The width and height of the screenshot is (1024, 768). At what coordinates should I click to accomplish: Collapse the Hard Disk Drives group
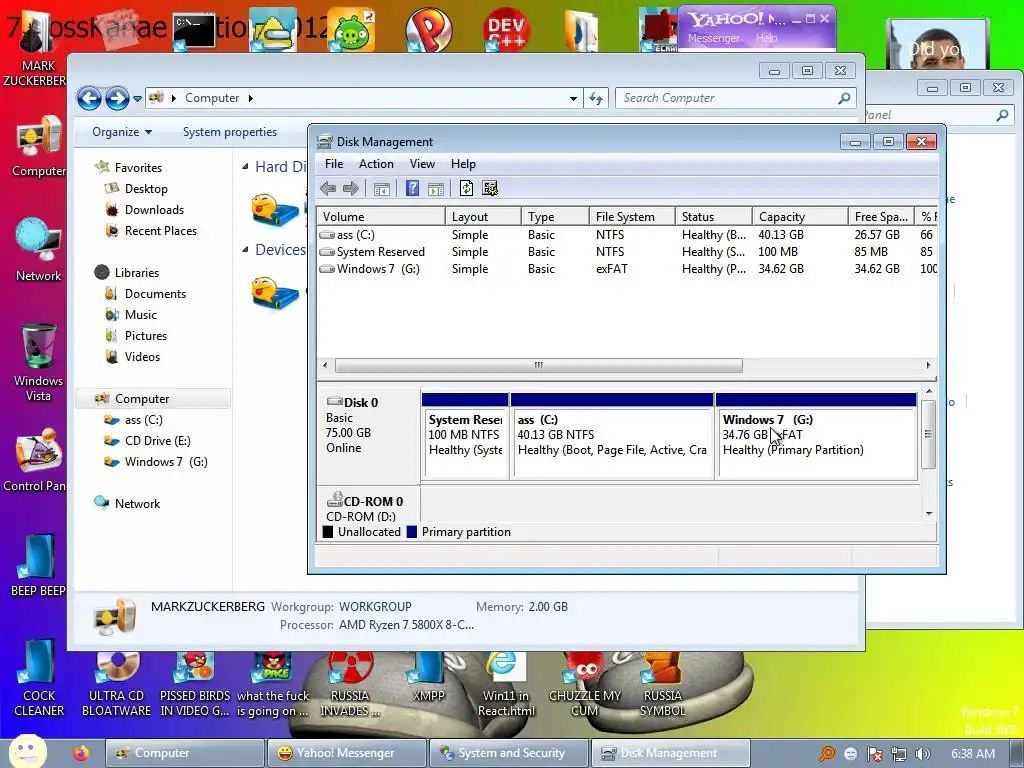(245, 167)
